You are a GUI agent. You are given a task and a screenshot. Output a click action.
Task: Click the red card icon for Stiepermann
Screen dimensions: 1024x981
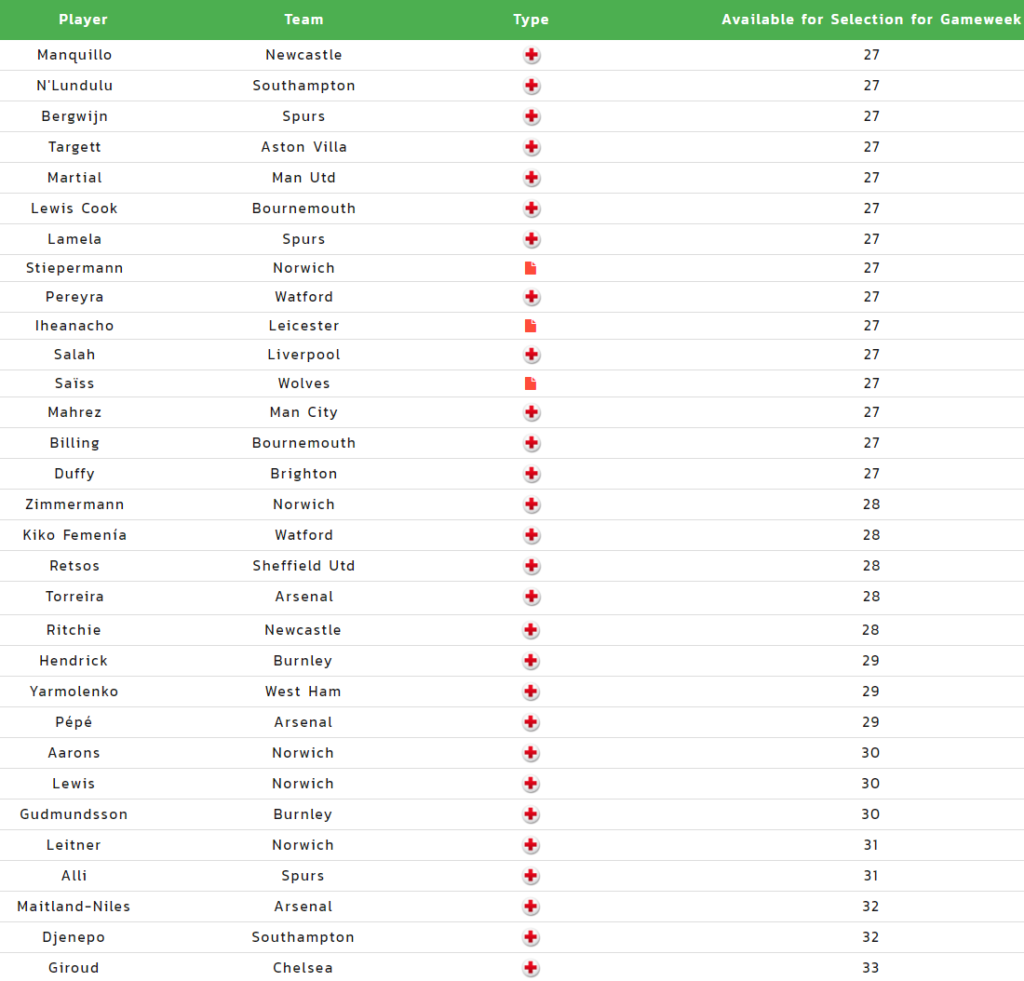tap(530, 268)
